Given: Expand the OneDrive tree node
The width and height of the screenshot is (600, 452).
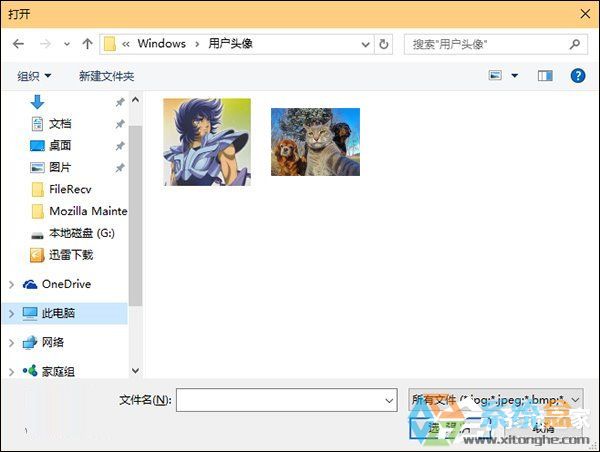Looking at the screenshot, I should 11,284.
